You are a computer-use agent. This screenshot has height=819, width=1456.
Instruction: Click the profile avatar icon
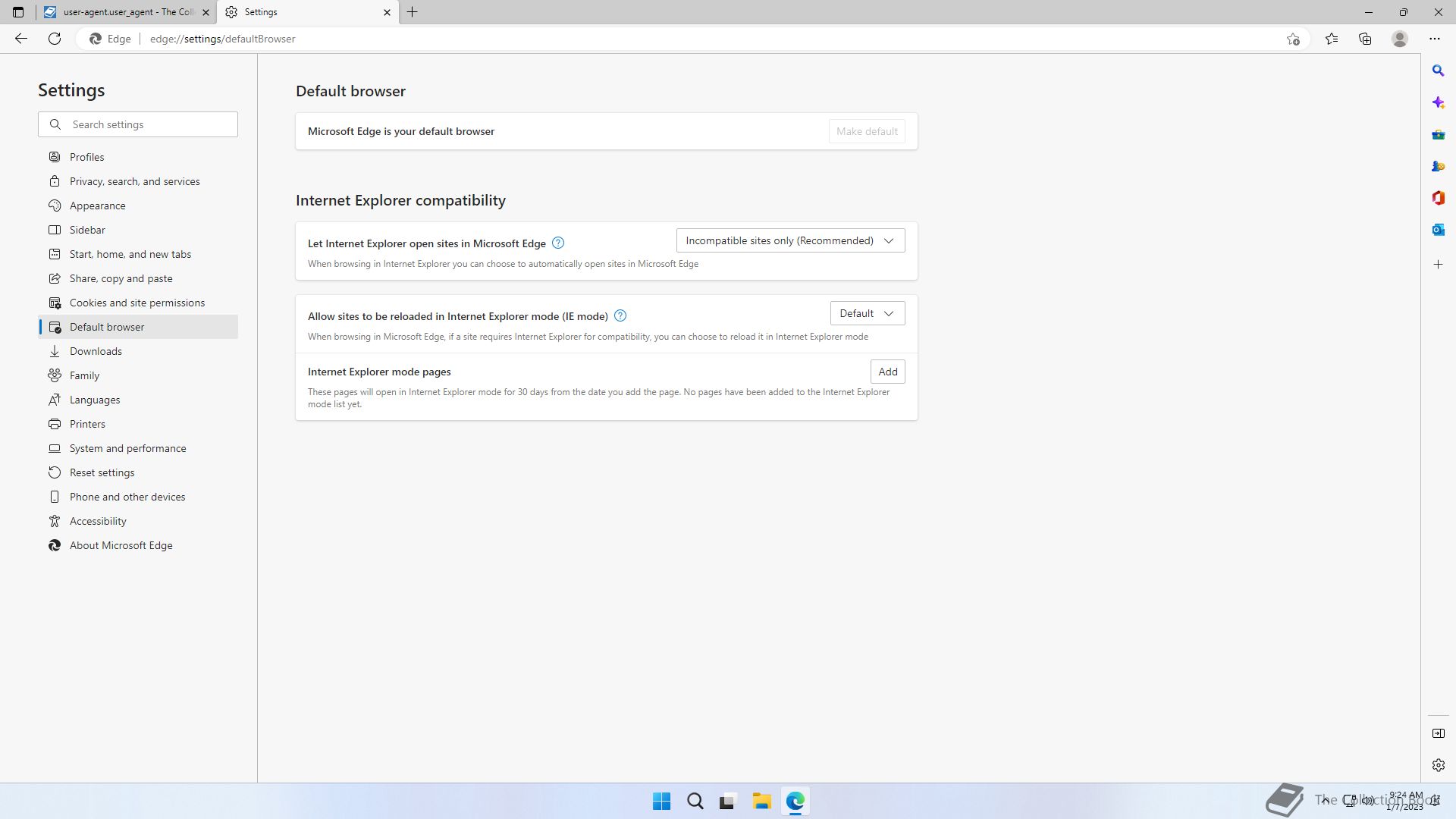1399,39
